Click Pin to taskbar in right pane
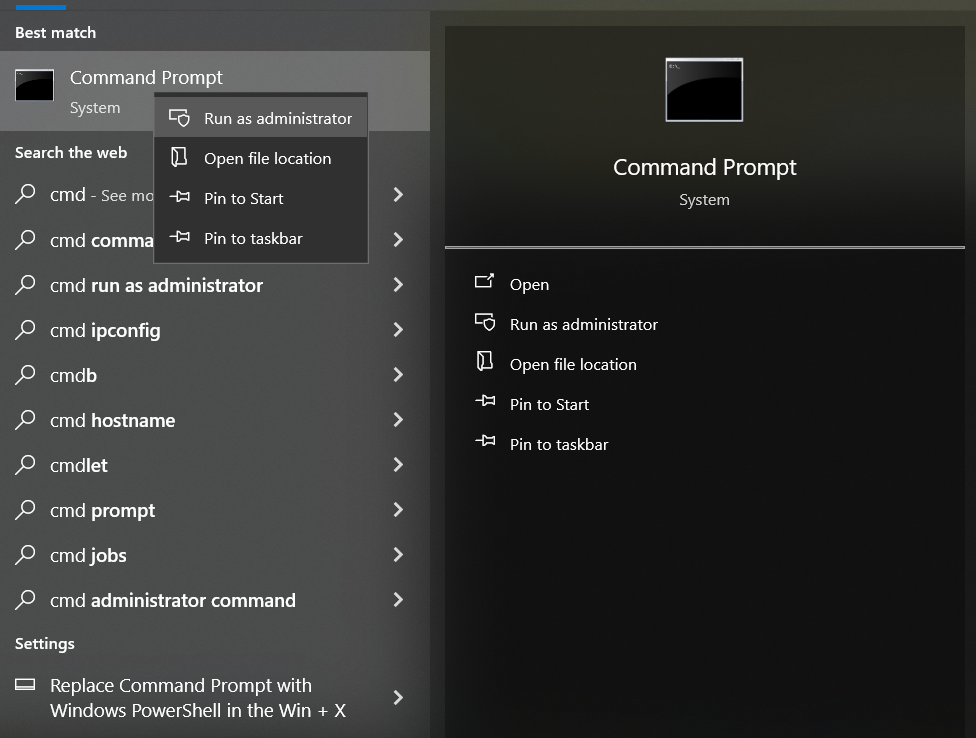 [x=558, y=444]
